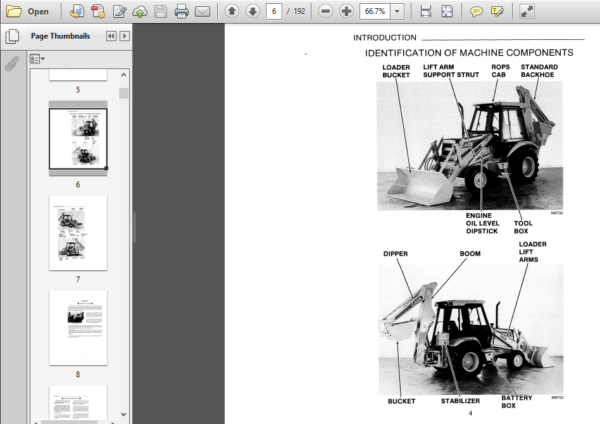Click the DIPPER label
This screenshot has height=424, width=600.
[x=396, y=254]
